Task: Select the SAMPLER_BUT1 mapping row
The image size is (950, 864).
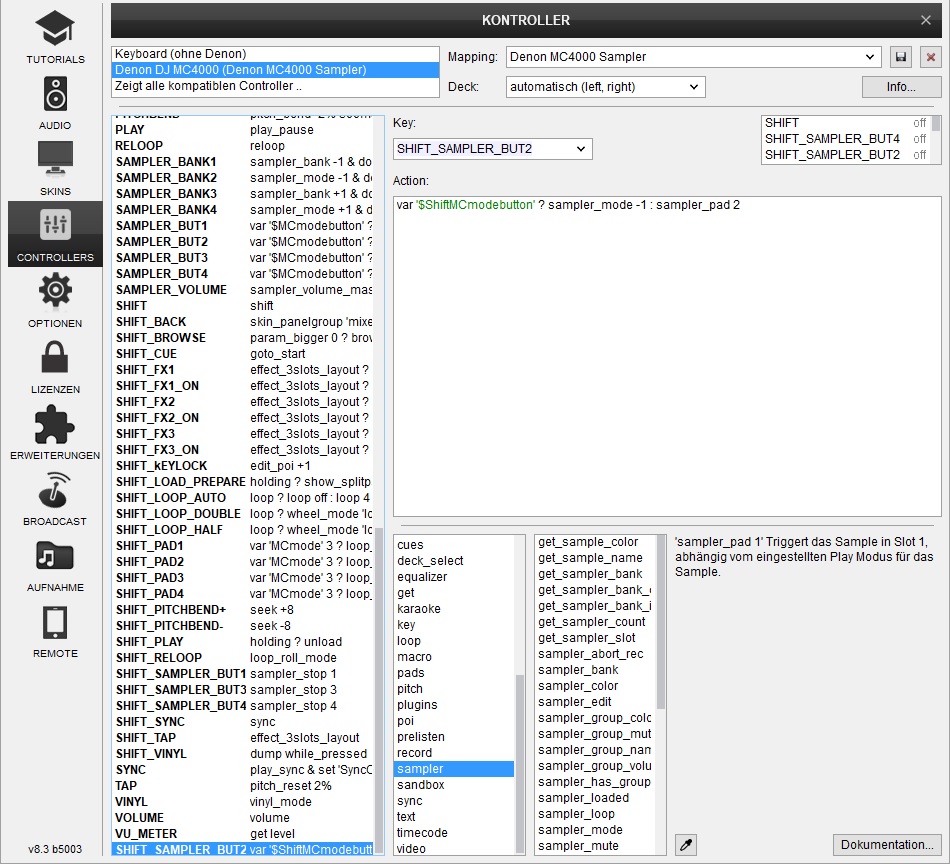Action: [x=244, y=225]
